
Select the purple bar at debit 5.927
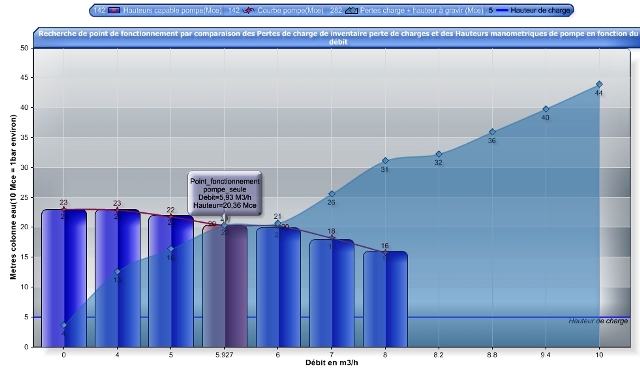click(x=225, y=286)
